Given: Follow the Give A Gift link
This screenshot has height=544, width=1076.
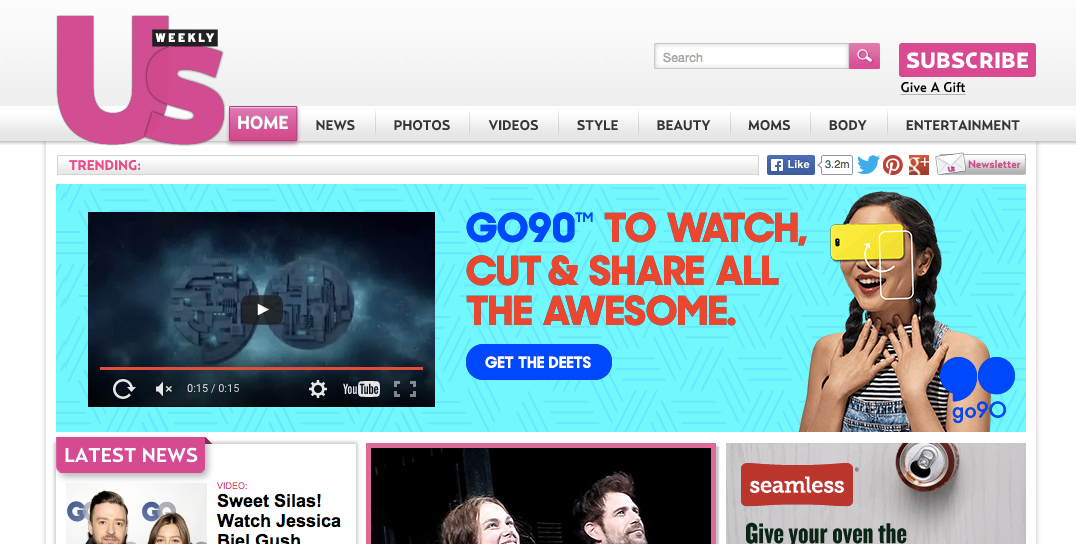Looking at the screenshot, I should pyautogui.click(x=933, y=87).
